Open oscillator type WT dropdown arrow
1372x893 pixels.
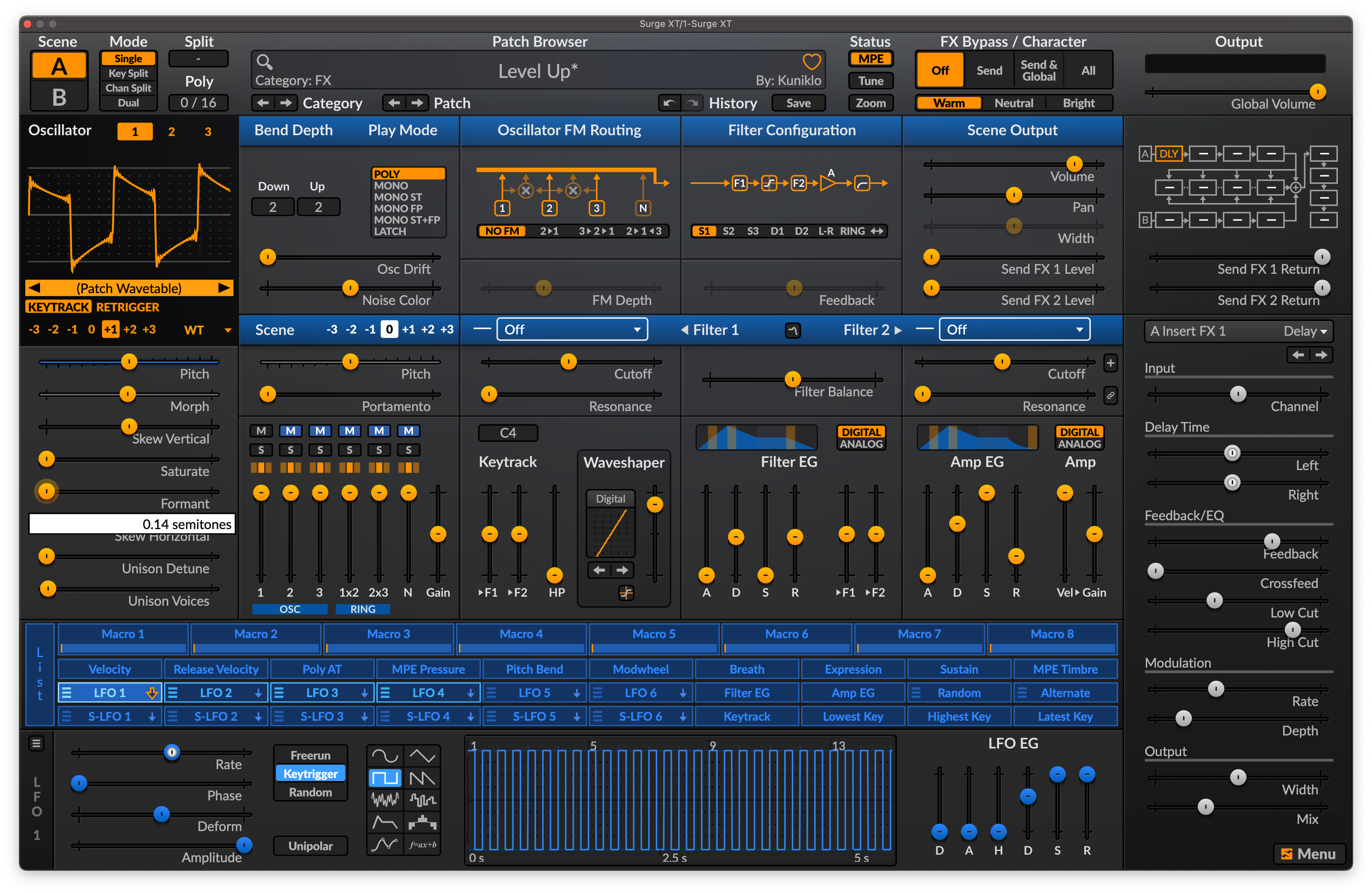[228, 330]
